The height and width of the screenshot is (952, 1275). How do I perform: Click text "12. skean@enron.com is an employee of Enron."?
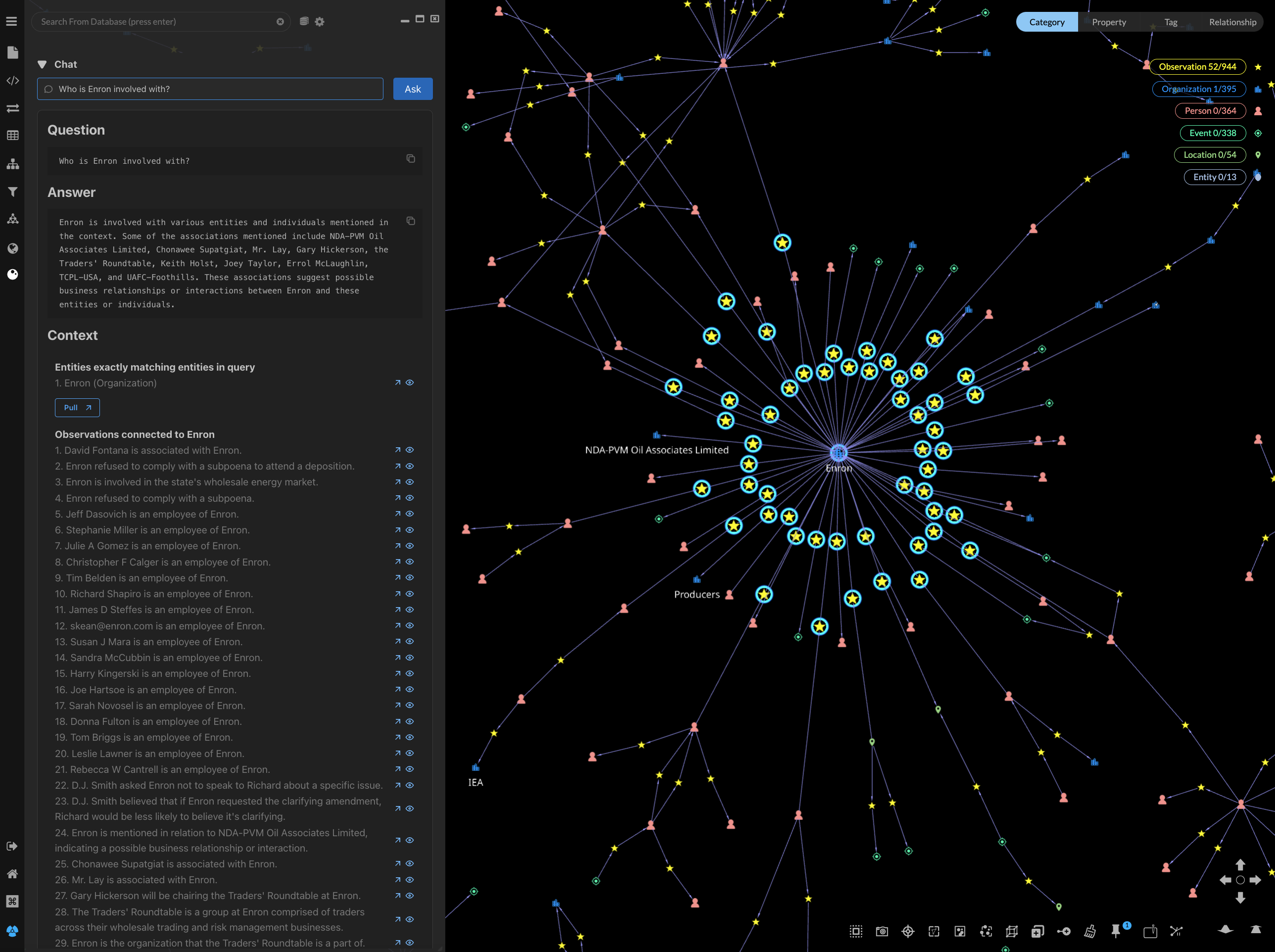point(160,626)
